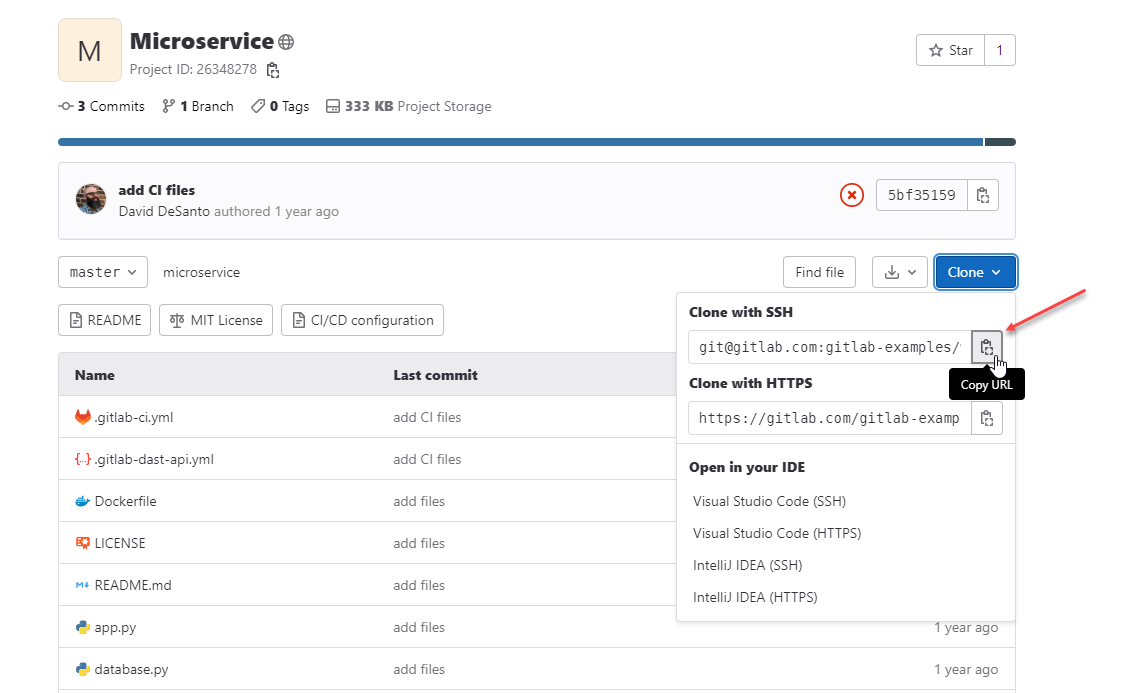This screenshot has width=1146, height=693.
Task: Copy the project ID with clipboard icon
Action: click(x=273, y=70)
